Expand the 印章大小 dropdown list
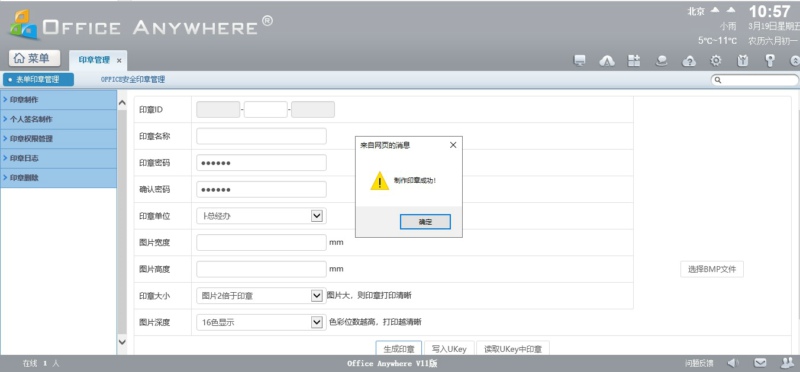The image size is (800, 372). 261,295
